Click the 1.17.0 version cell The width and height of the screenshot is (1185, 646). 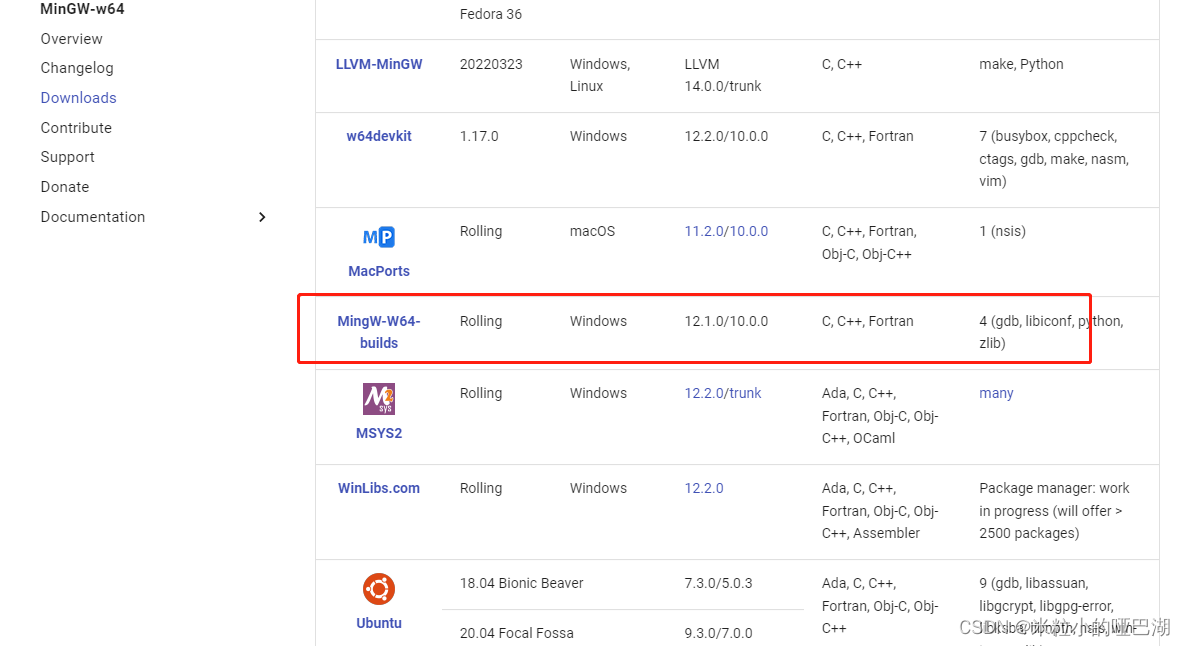click(479, 136)
